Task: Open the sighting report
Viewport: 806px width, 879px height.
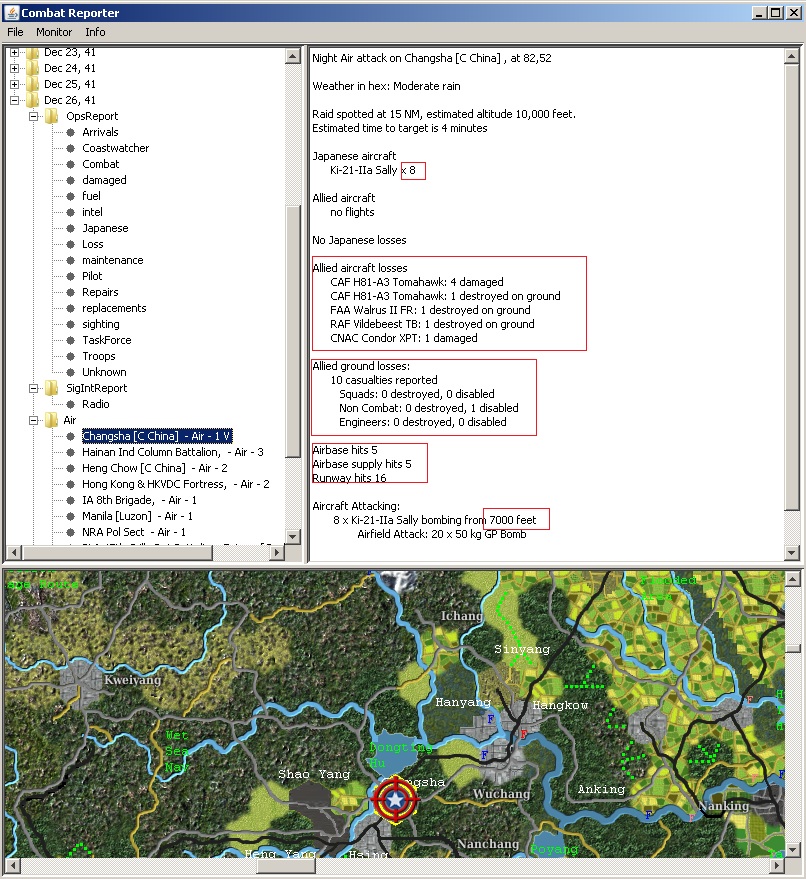Action: click(x=101, y=324)
